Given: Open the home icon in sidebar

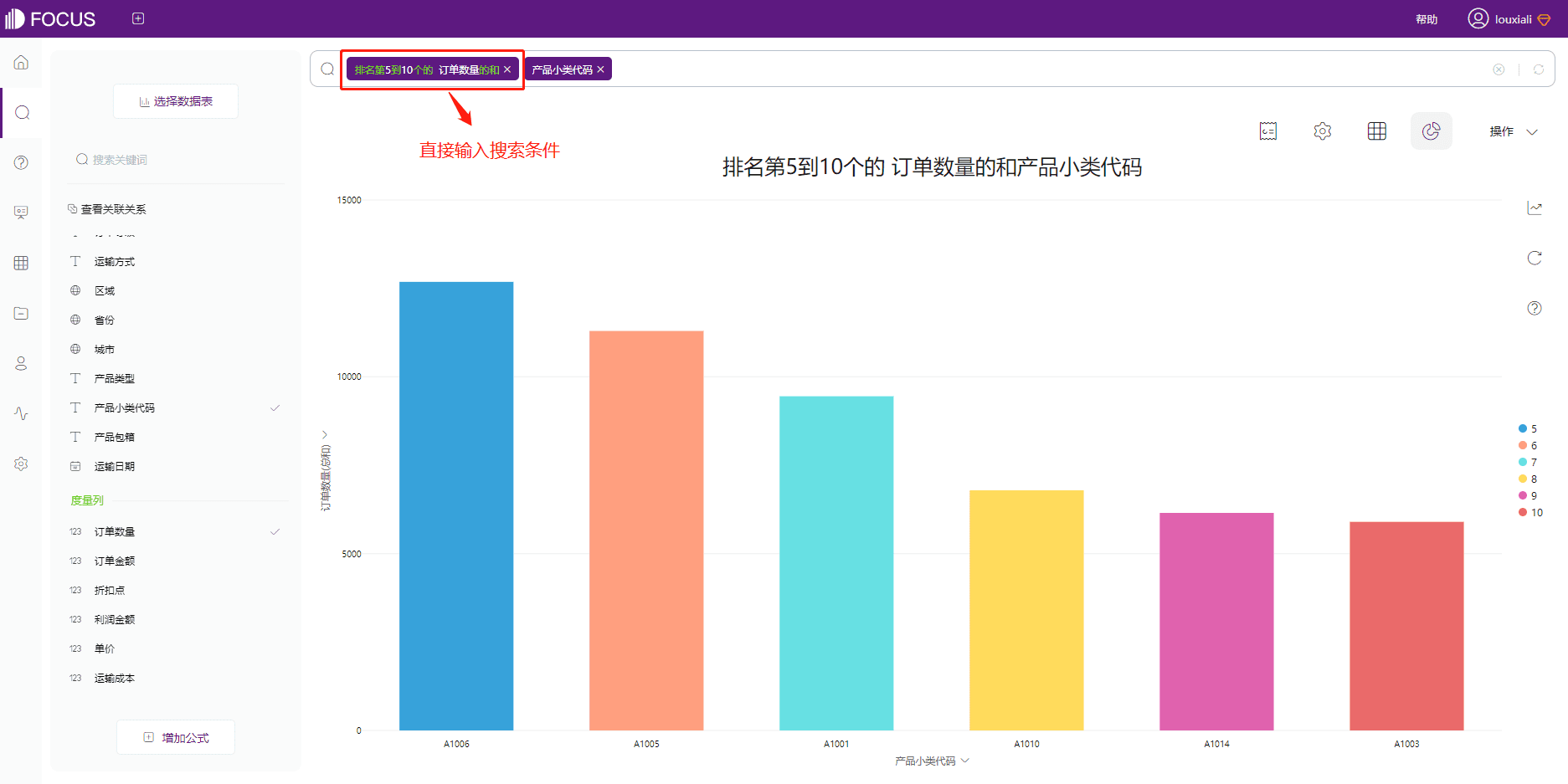Looking at the screenshot, I should 21,62.
